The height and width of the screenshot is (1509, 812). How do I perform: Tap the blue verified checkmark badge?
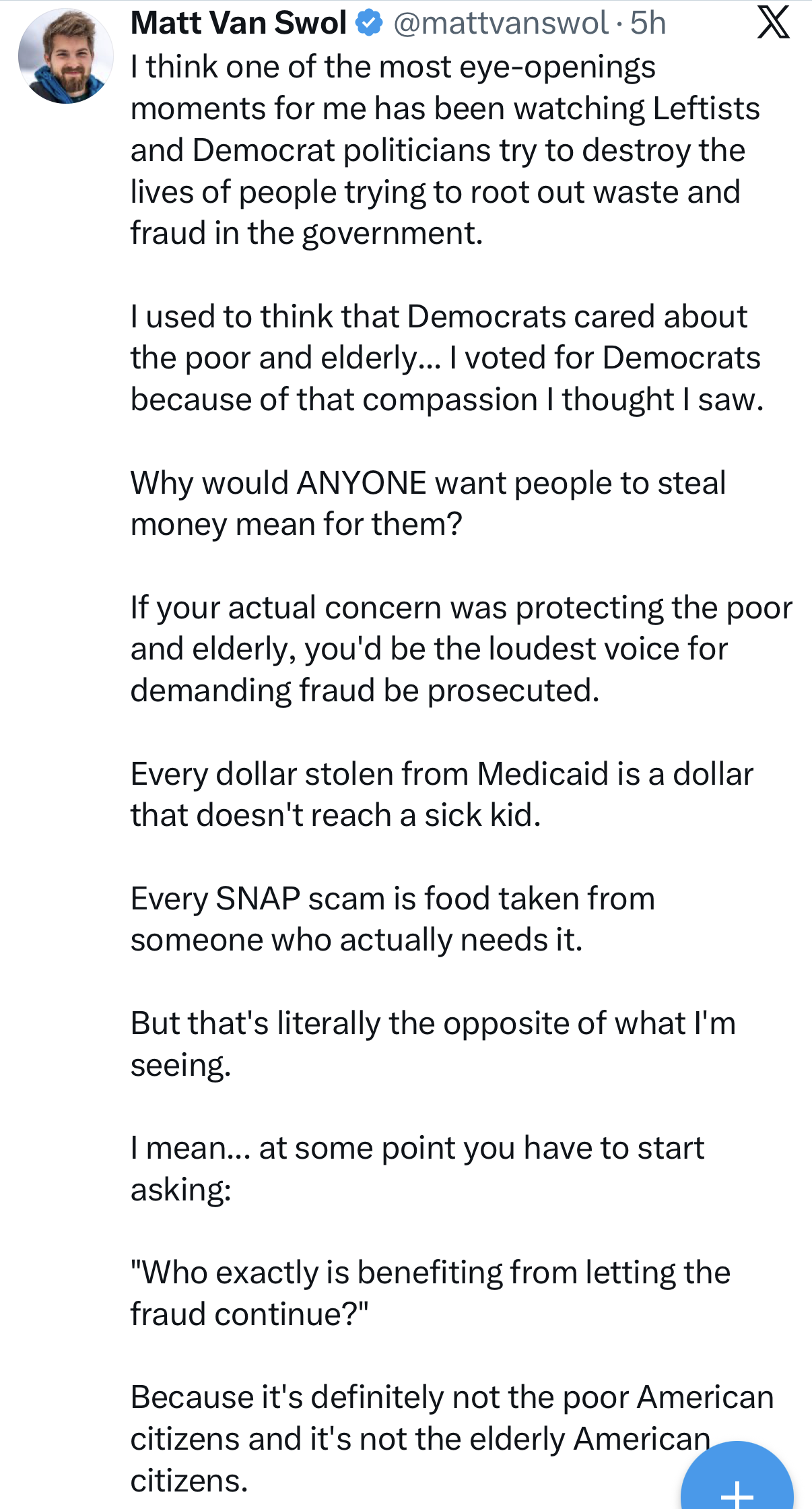coord(369,24)
